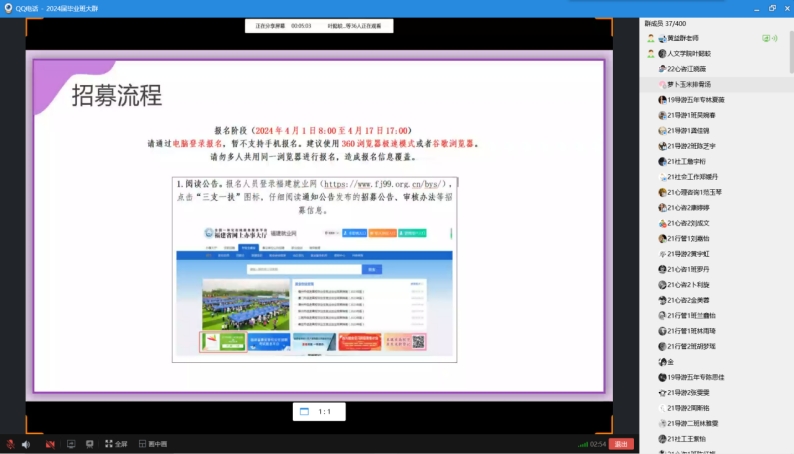The width and height of the screenshot is (794, 454).
Task: Click the screen-sharing indicator next to 黄益群老师
Action: [x=767, y=38]
